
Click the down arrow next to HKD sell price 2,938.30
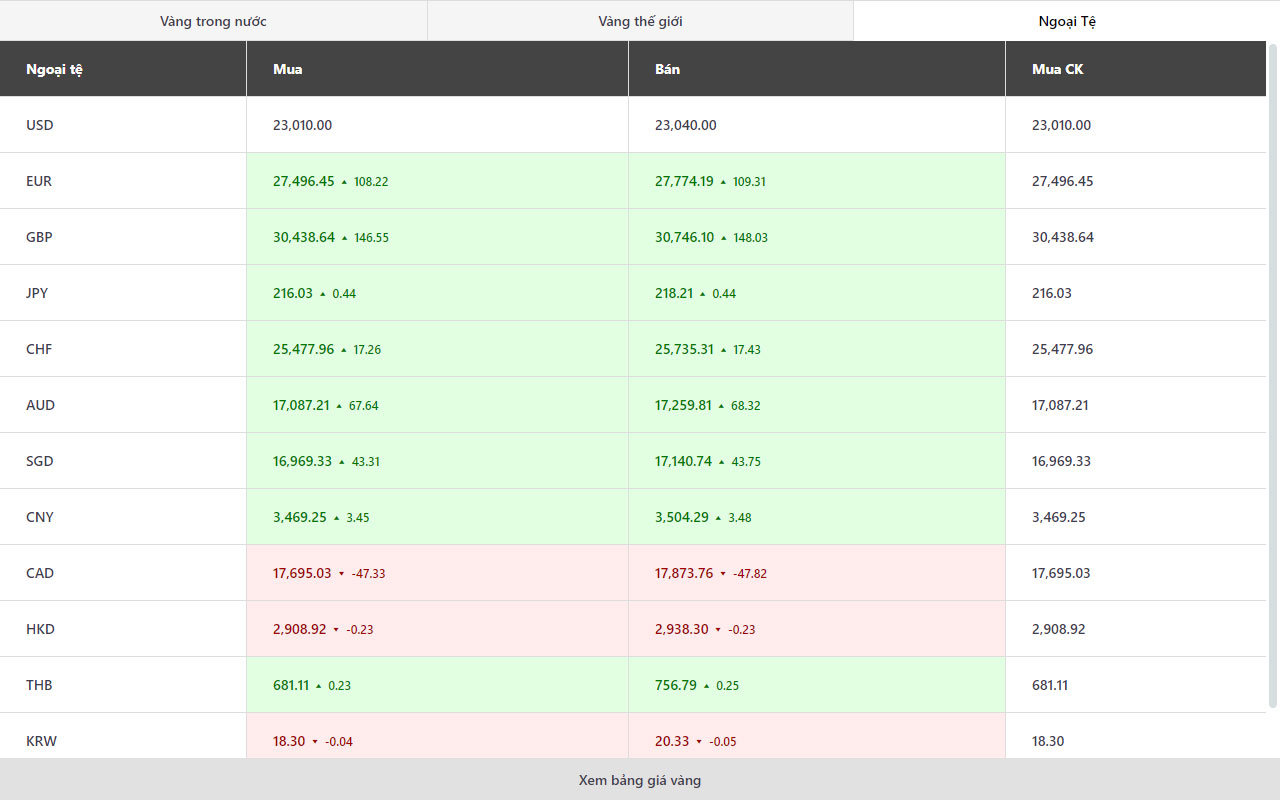pyautogui.click(x=718, y=630)
